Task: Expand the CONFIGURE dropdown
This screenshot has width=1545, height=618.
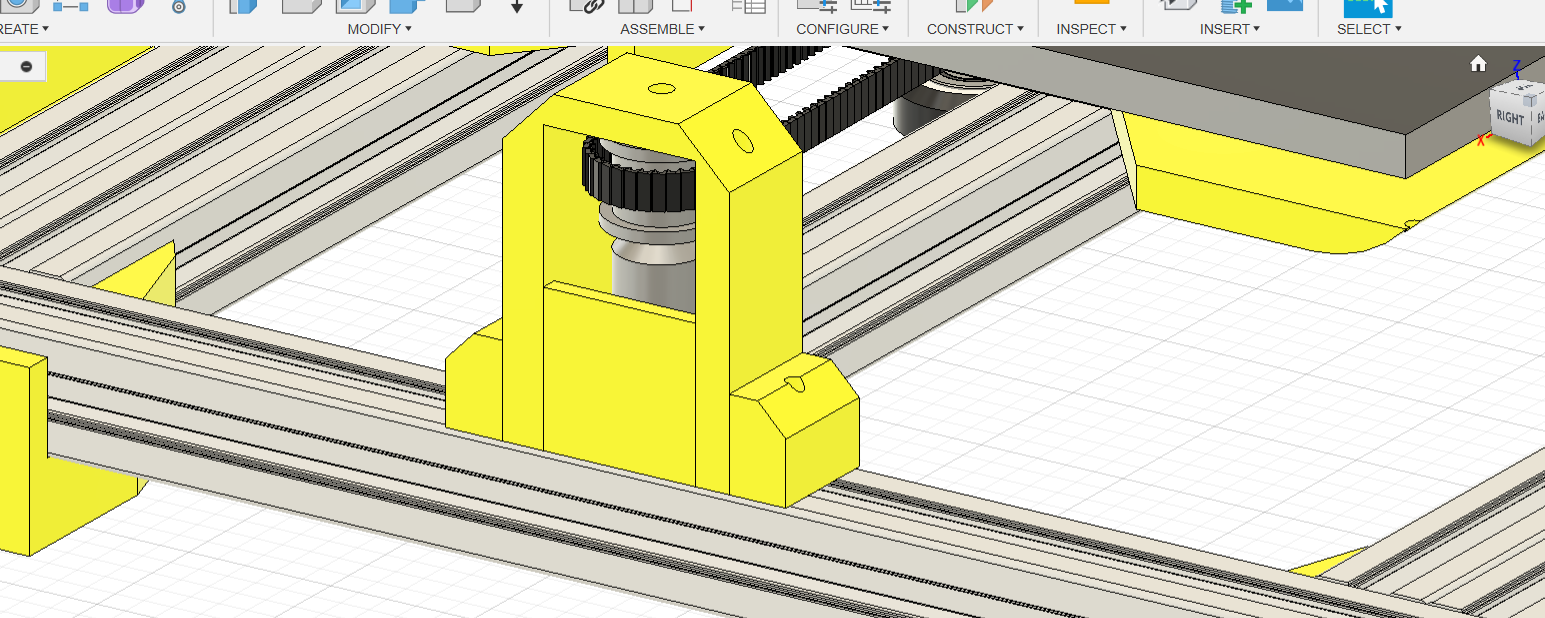Action: pos(843,29)
